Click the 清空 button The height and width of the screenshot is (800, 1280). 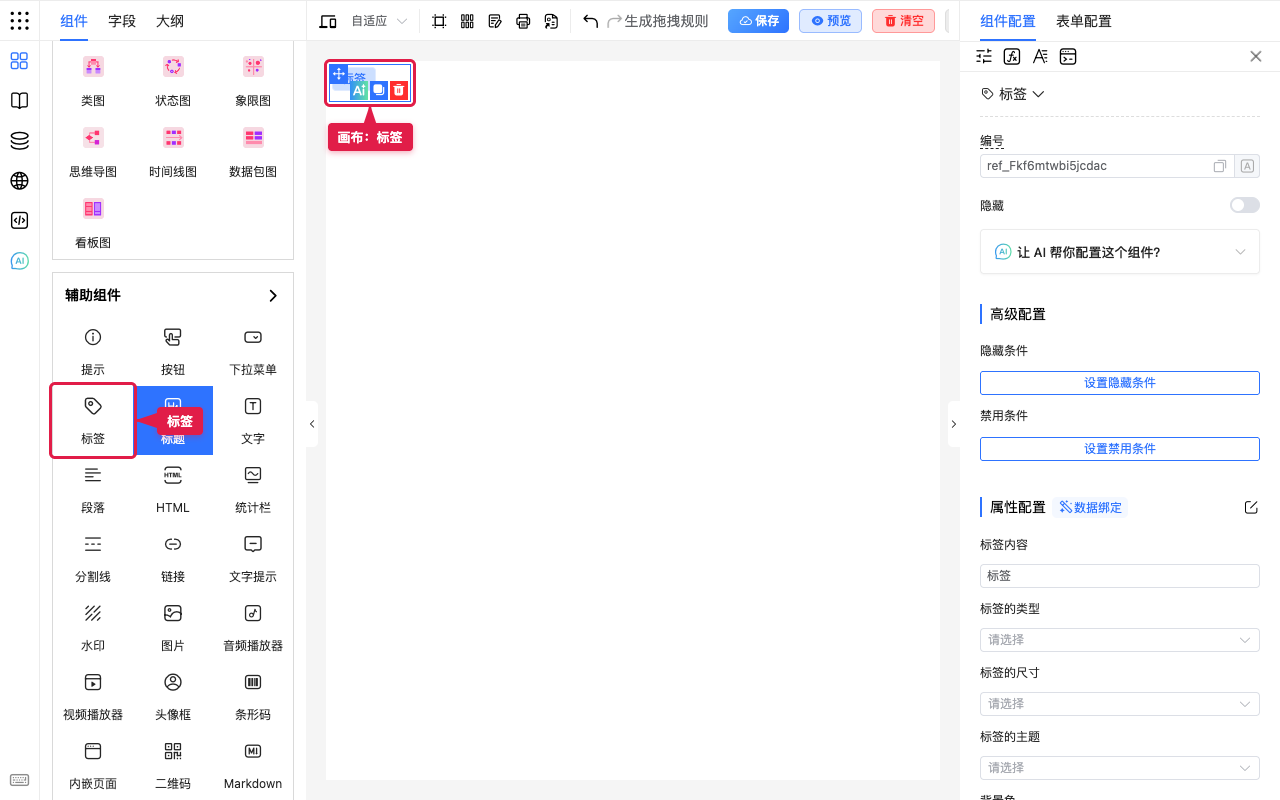903,21
